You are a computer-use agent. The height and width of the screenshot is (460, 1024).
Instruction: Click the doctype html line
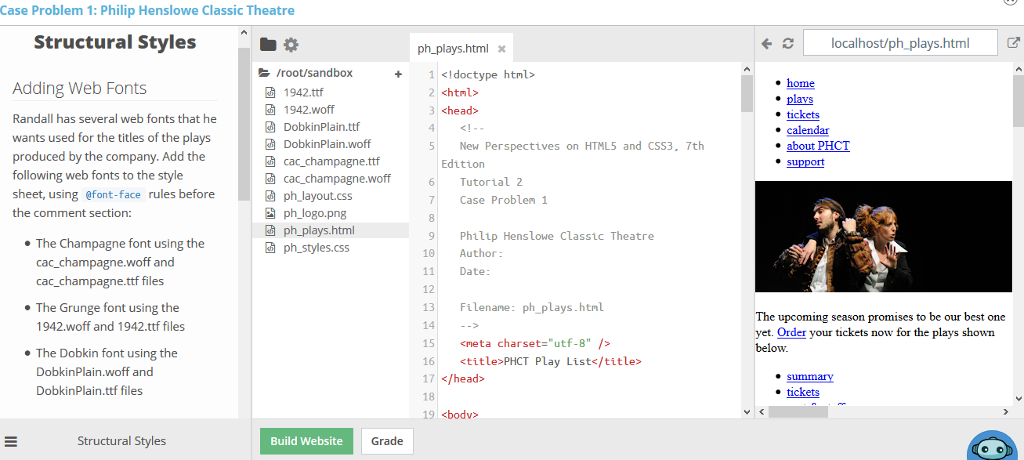(x=488, y=74)
